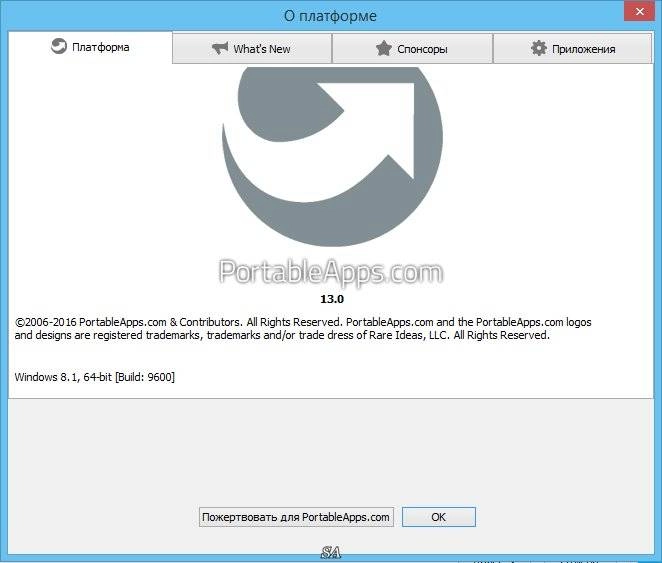This screenshot has width=662, height=563.
Task: Click the gear icon on Приложения
Action: 539,48
